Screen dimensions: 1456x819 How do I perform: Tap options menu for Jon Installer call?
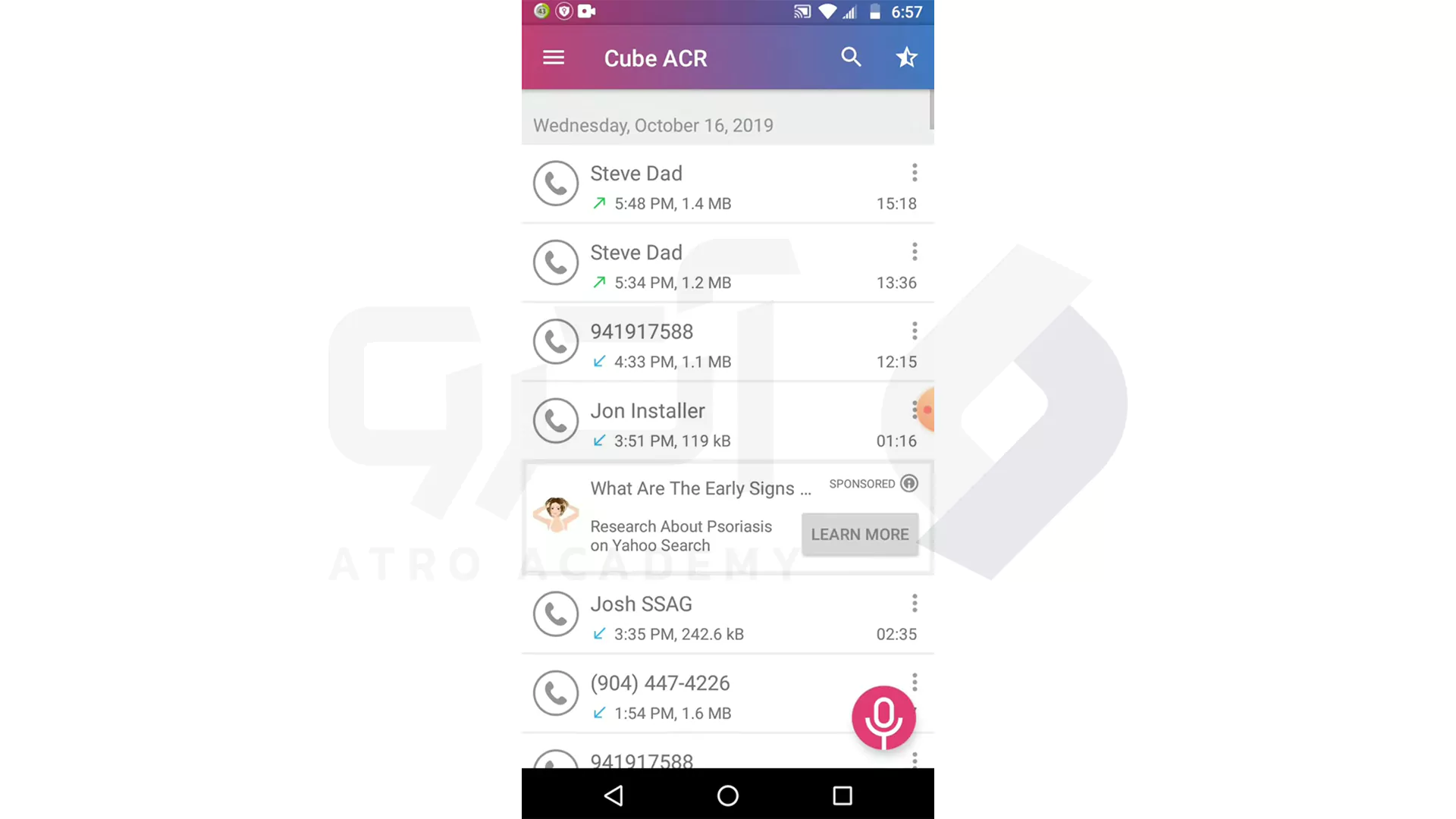[914, 410]
